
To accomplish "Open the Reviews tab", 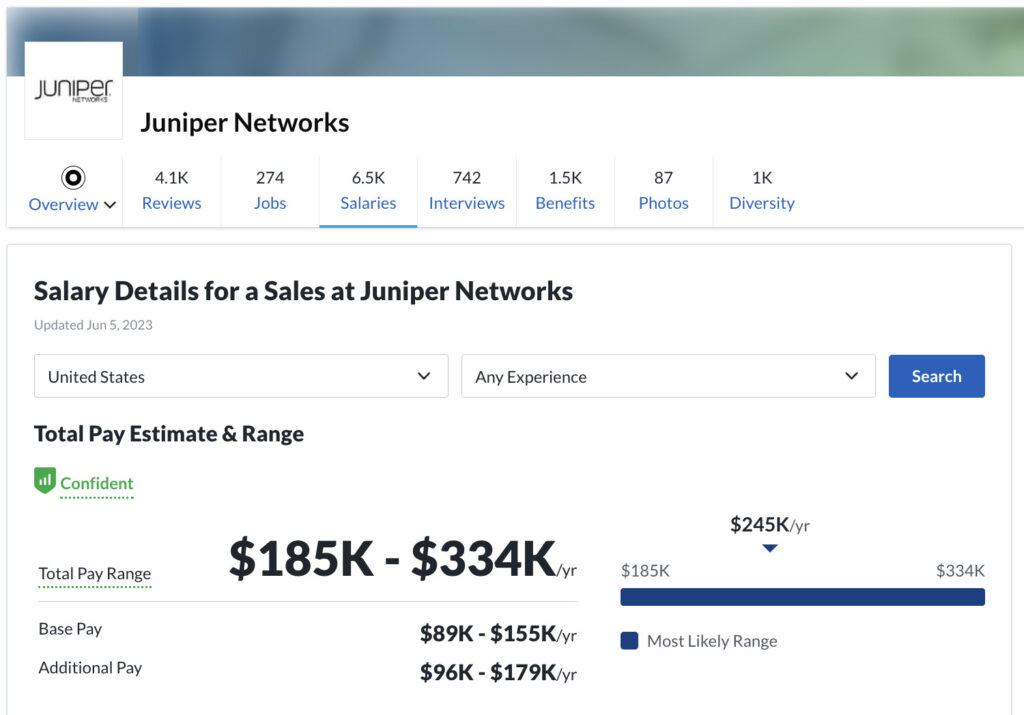I will pos(172,191).
